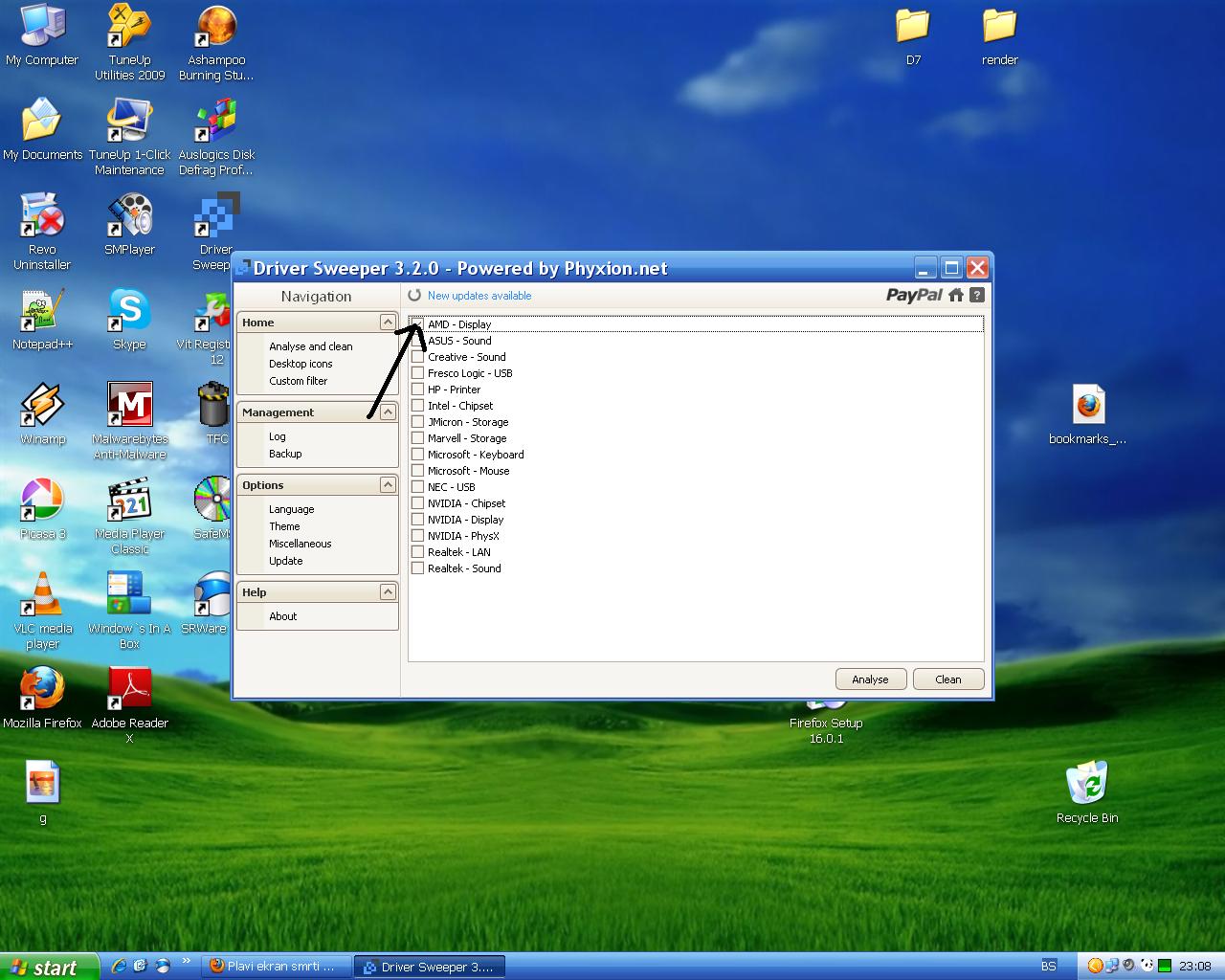Click the TuneUp 1-Click Maintenance desktop icon
Viewport: 1225px width, 980px height.
pos(129,137)
